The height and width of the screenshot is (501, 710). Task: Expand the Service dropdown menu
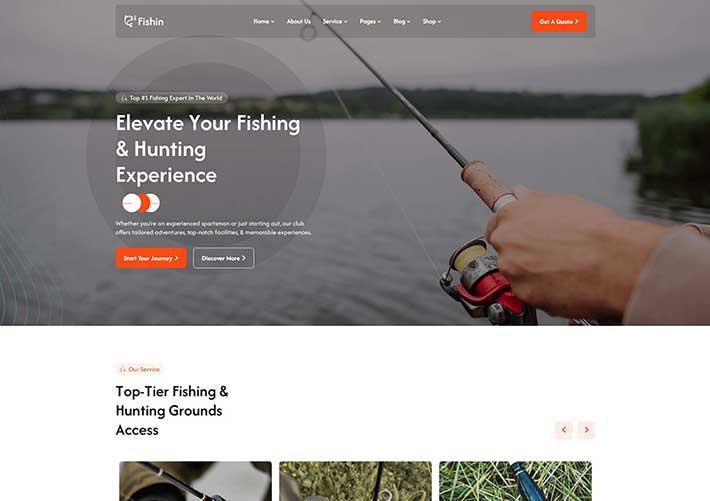335,21
